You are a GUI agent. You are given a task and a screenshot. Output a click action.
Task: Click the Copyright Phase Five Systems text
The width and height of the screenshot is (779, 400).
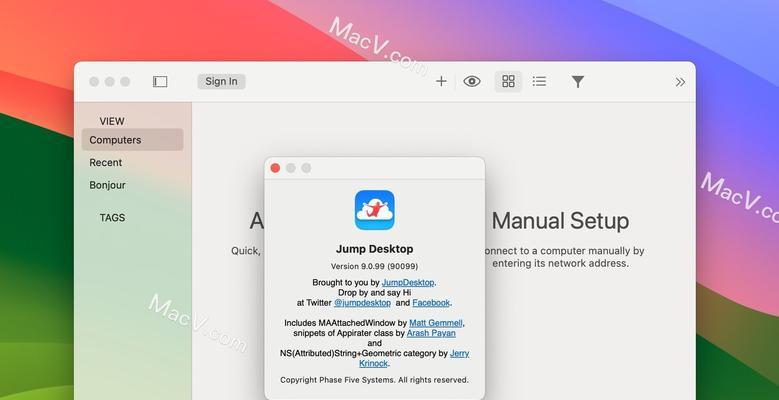click(x=374, y=380)
